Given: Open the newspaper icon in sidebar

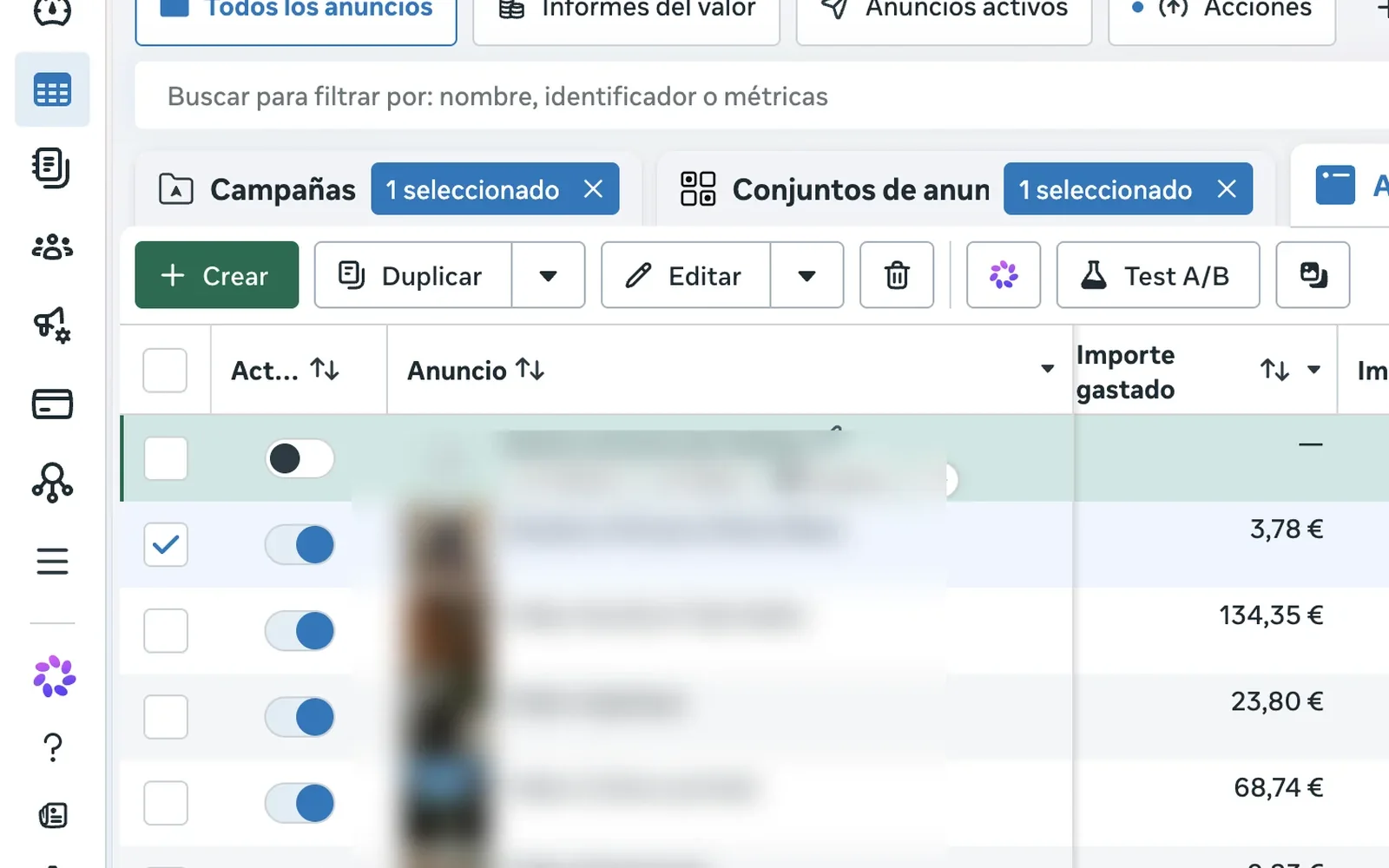Looking at the screenshot, I should coord(53,815).
